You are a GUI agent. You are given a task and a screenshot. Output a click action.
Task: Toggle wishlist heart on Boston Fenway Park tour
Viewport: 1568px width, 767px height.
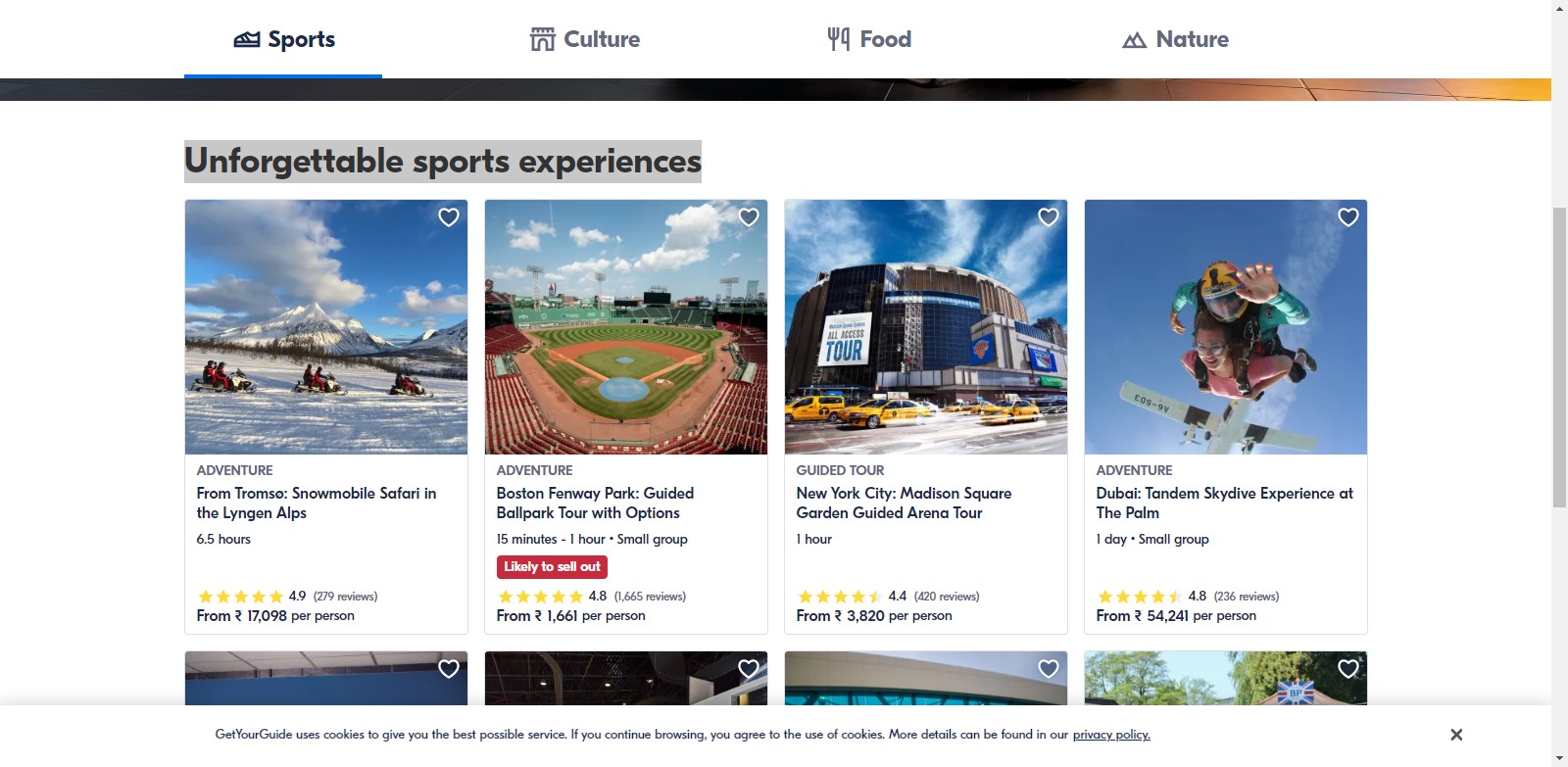[749, 217]
